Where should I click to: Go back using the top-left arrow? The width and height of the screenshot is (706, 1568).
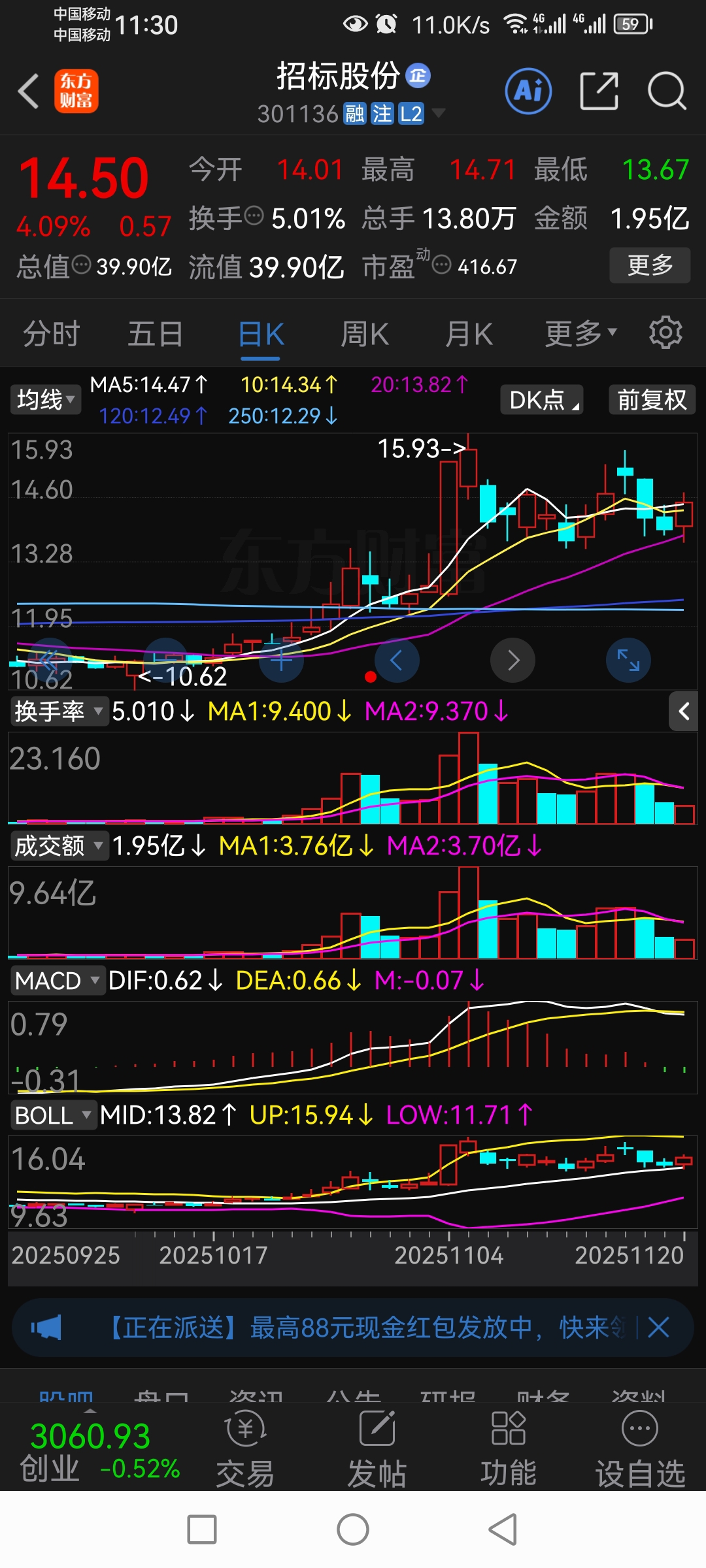click(x=28, y=91)
